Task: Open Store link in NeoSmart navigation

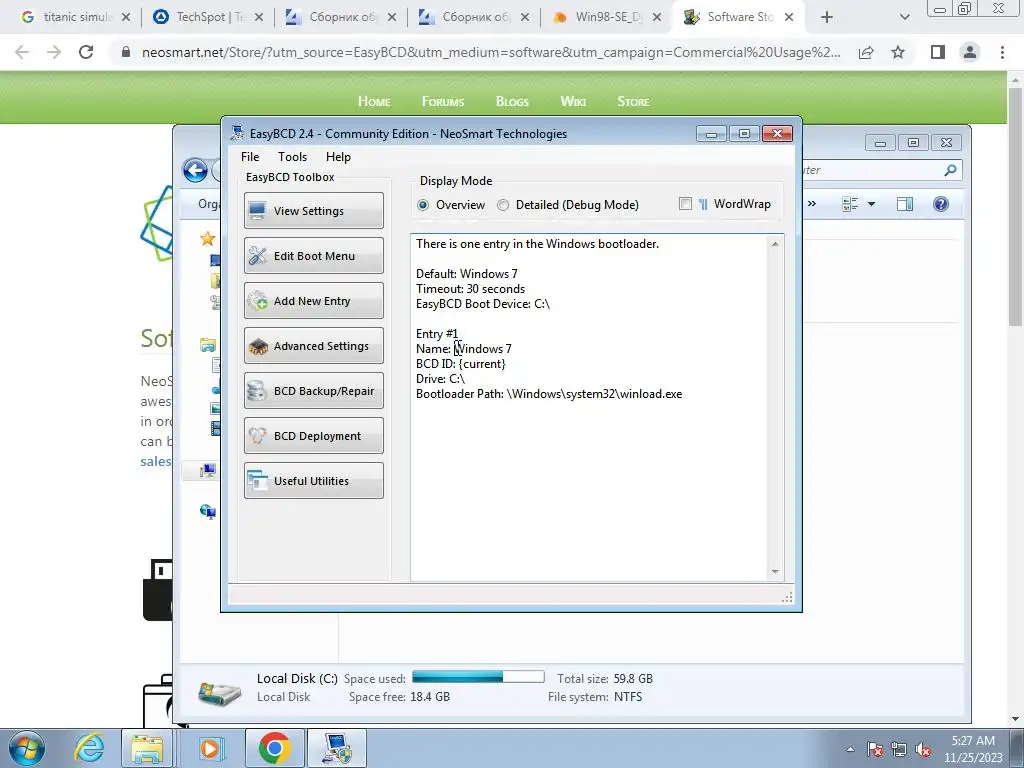Action: 633,101
